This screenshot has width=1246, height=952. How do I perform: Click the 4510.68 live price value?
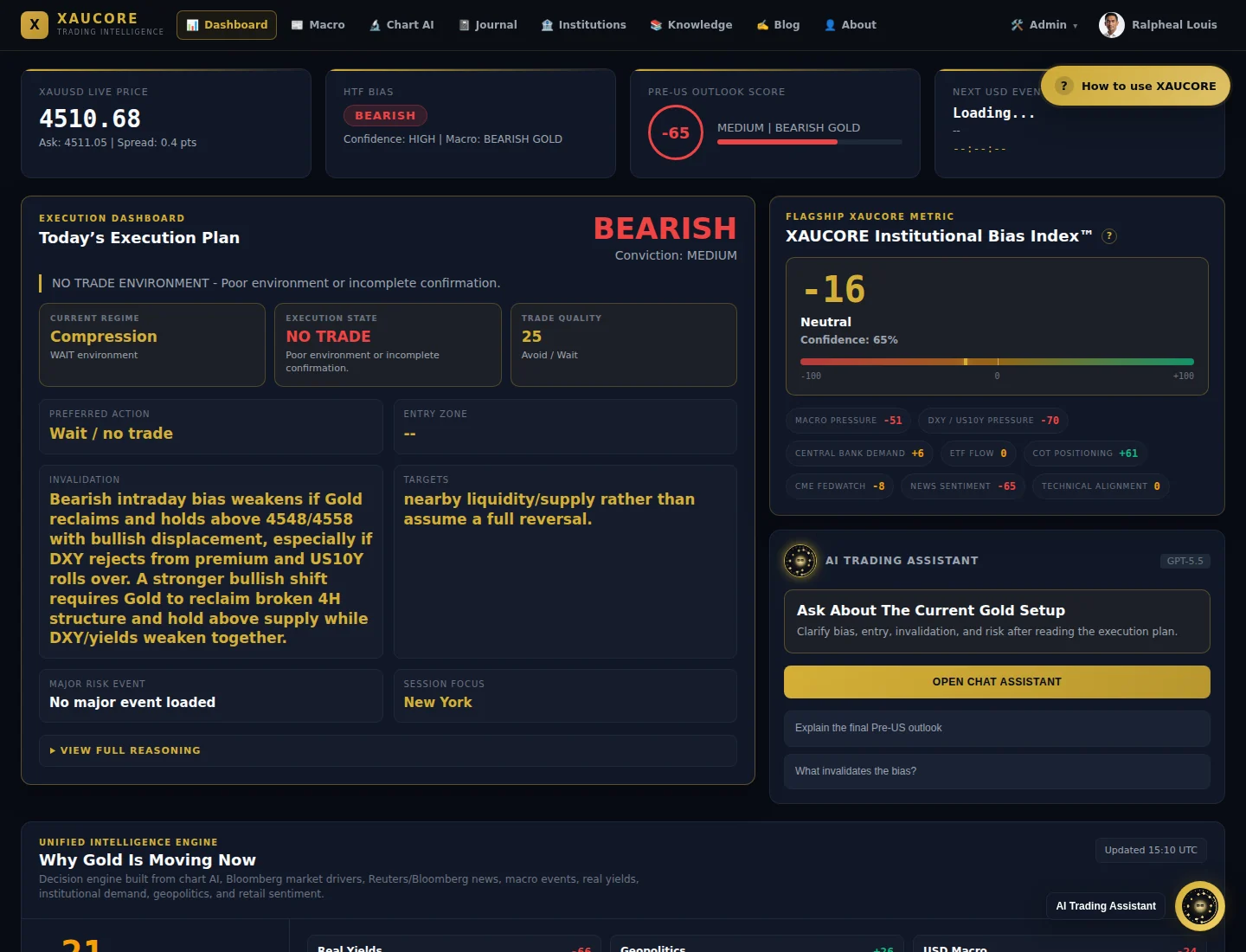(90, 119)
